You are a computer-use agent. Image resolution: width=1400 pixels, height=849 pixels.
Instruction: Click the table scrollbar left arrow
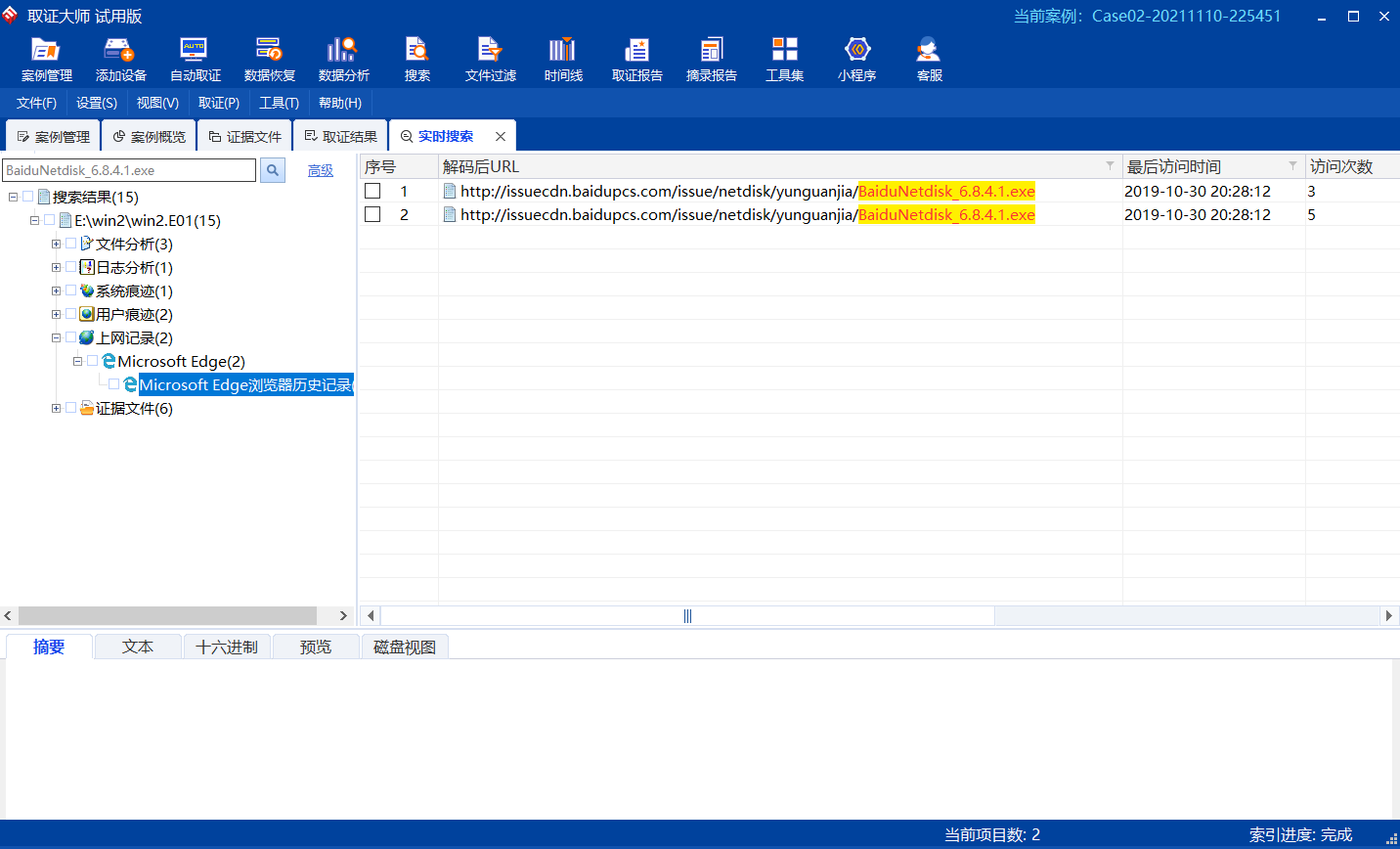pyautogui.click(x=371, y=616)
